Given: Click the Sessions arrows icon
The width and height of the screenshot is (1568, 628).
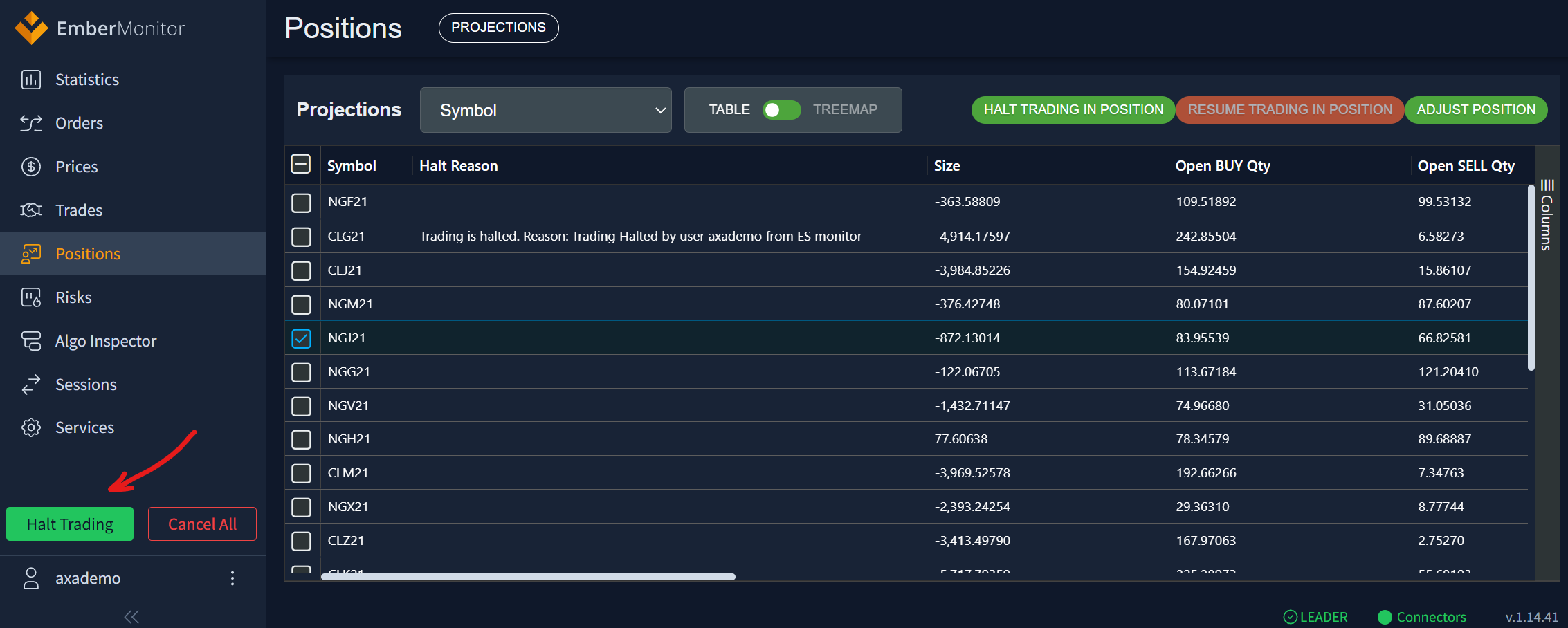Looking at the screenshot, I should click(x=31, y=385).
